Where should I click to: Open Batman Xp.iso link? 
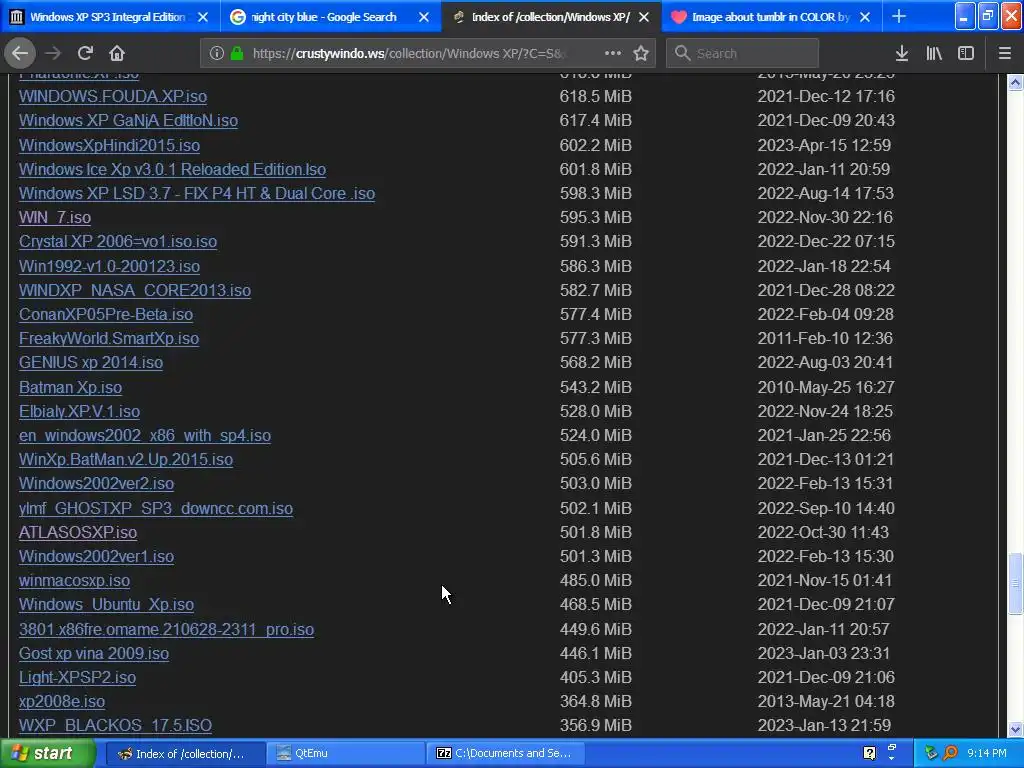[x=71, y=387]
